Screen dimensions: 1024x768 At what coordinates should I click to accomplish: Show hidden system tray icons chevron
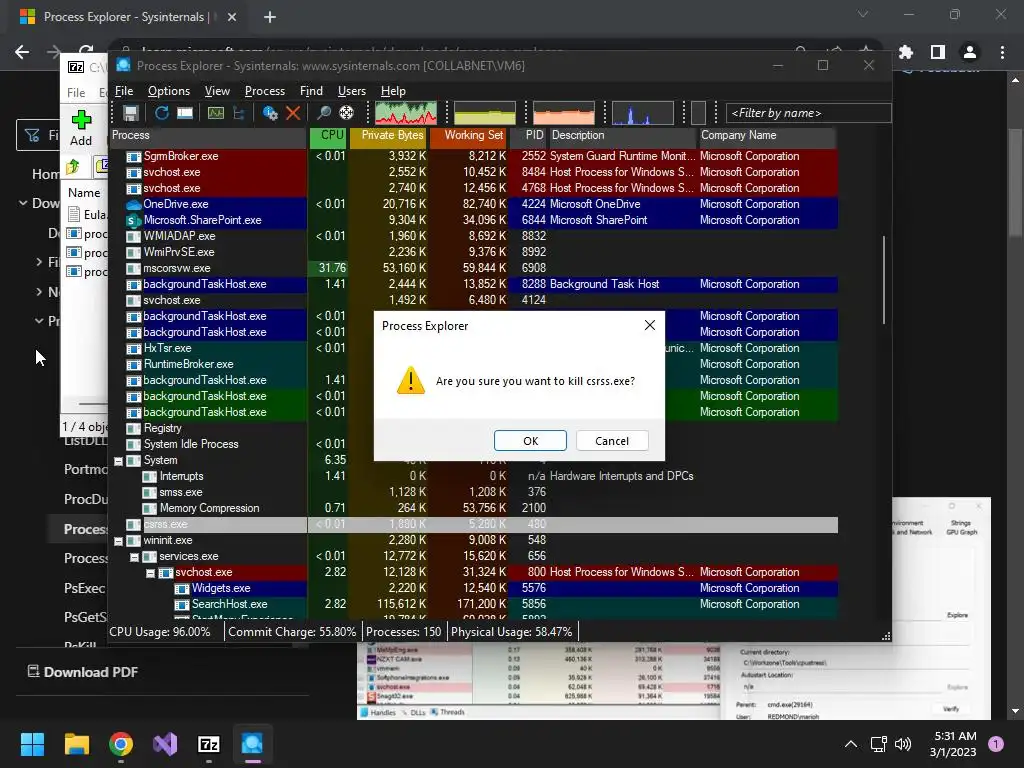click(851, 744)
